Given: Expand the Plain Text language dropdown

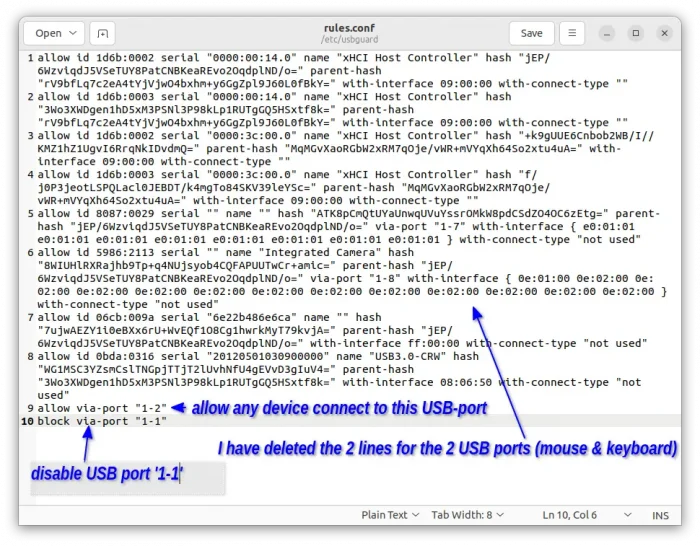Looking at the screenshot, I should pyautogui.click(x=391, y=515).
